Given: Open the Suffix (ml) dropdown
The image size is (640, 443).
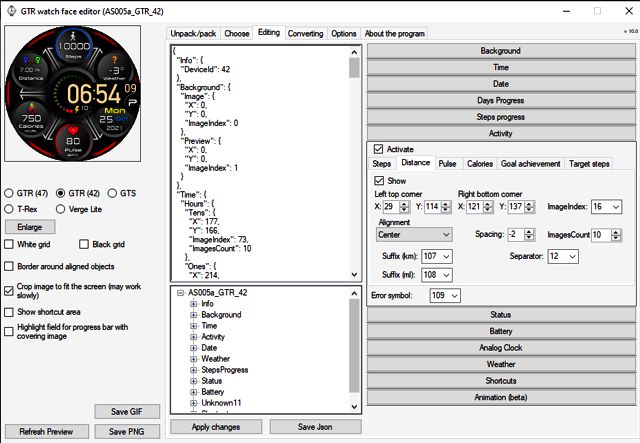Looking at the screenshot, I should (436, 275).
